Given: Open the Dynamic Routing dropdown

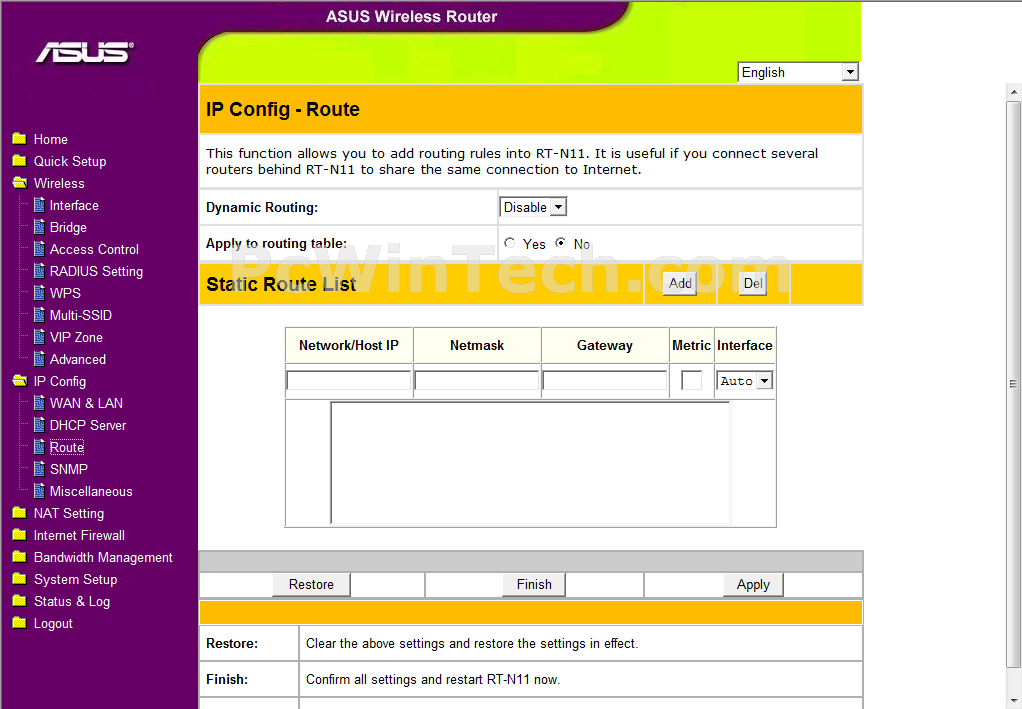Looking at the screenshot, I should tap(533, 207).
